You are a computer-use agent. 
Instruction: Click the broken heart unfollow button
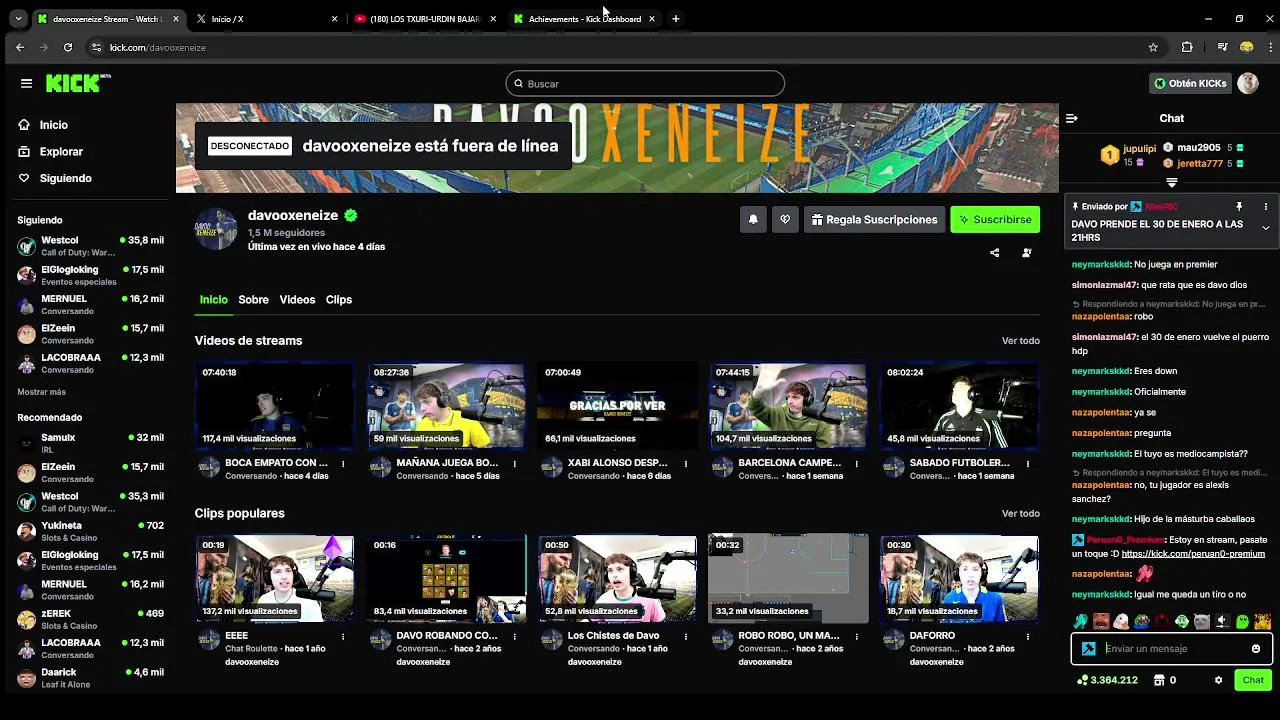pyautogui.click(x=785, y=220)
